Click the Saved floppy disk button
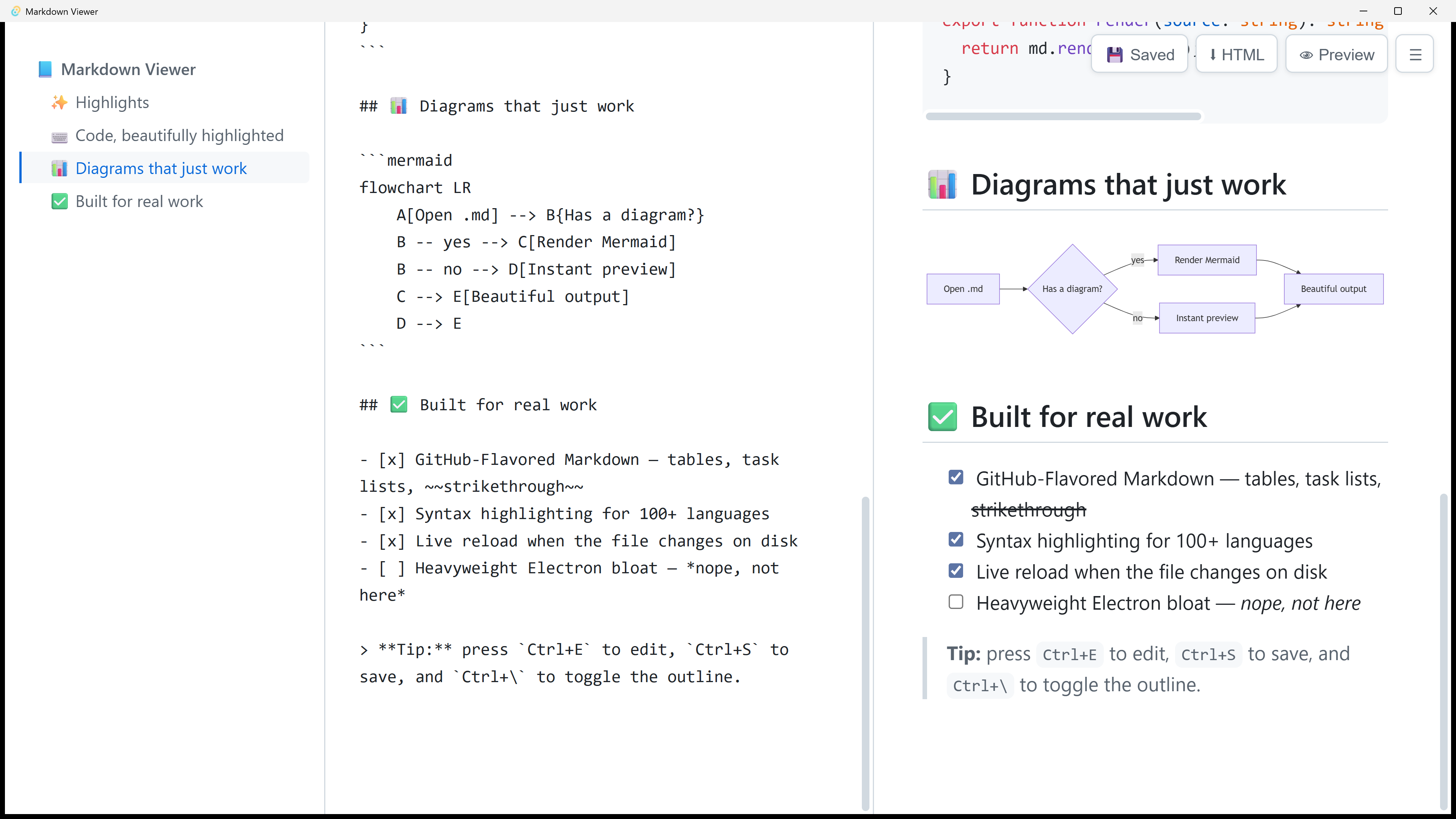 1139,54
